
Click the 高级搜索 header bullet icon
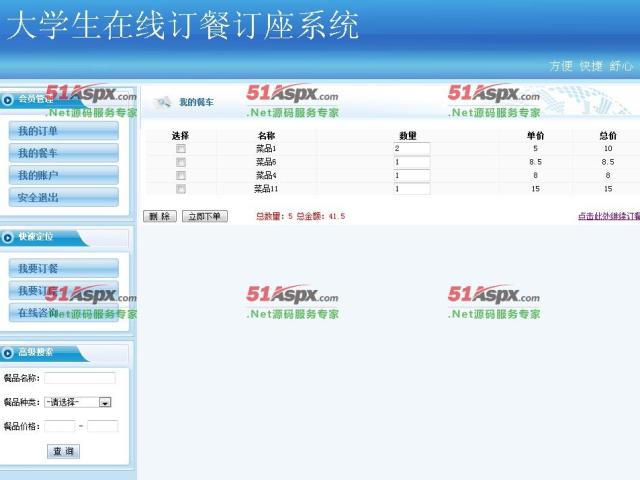point(7,353)
